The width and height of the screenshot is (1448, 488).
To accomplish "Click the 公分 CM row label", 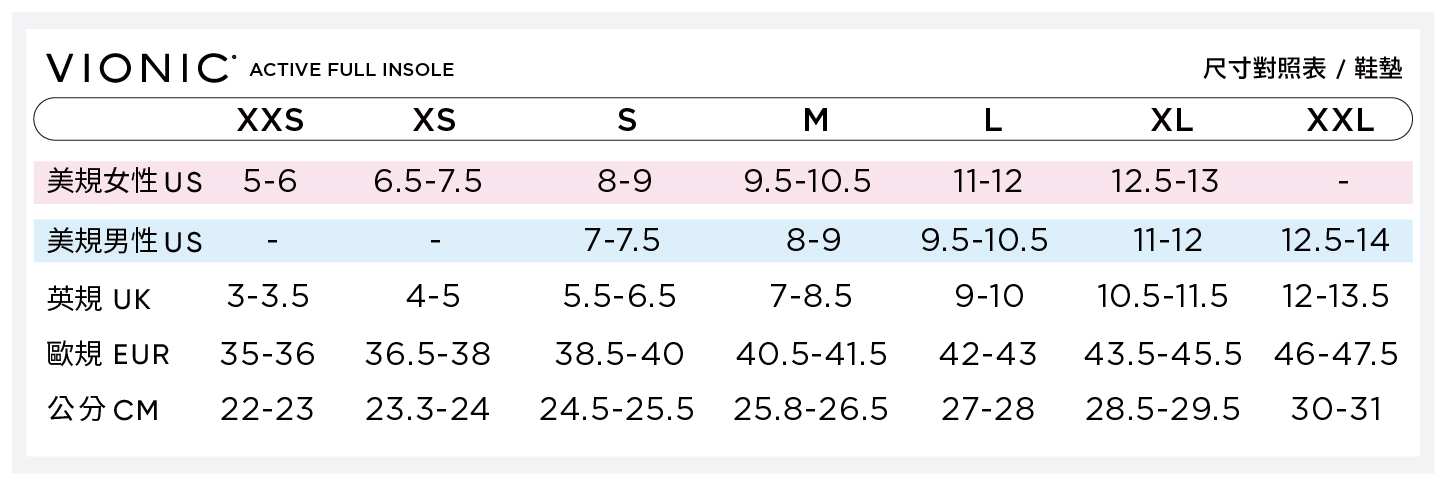I will coord(103,410).
